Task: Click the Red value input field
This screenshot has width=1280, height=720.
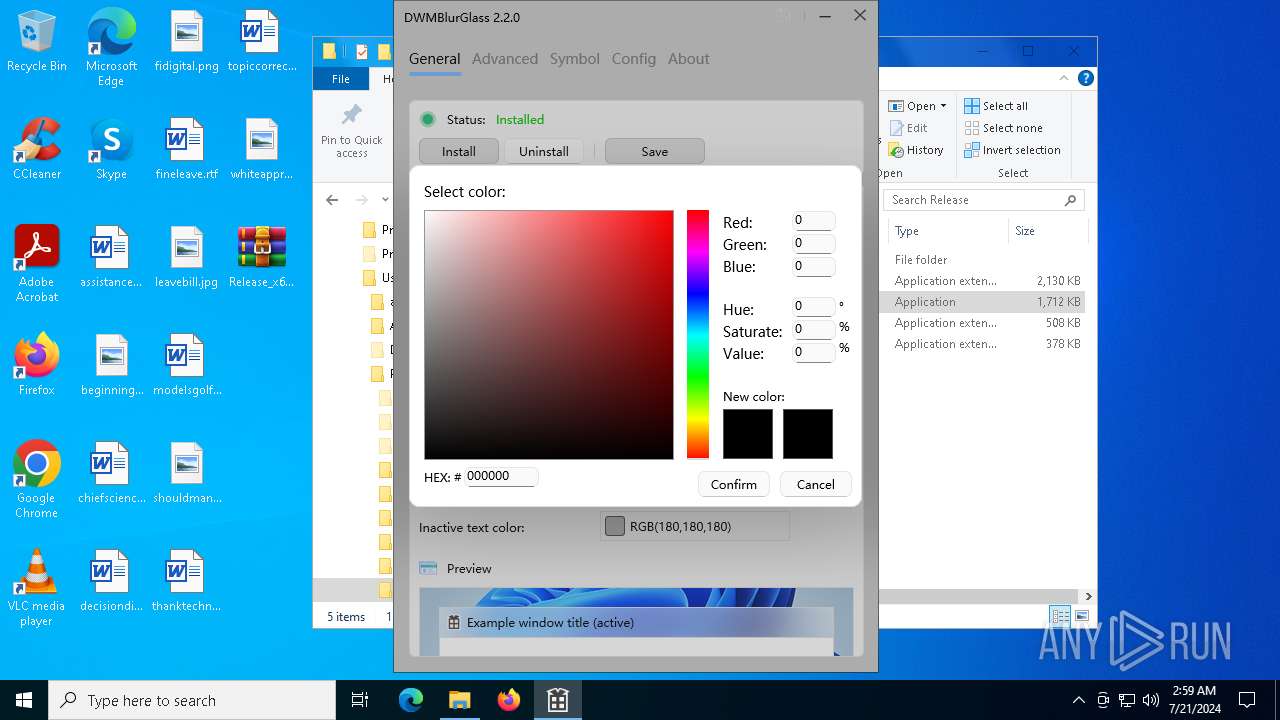Action: pyautogui.click(x=813, y=221)
